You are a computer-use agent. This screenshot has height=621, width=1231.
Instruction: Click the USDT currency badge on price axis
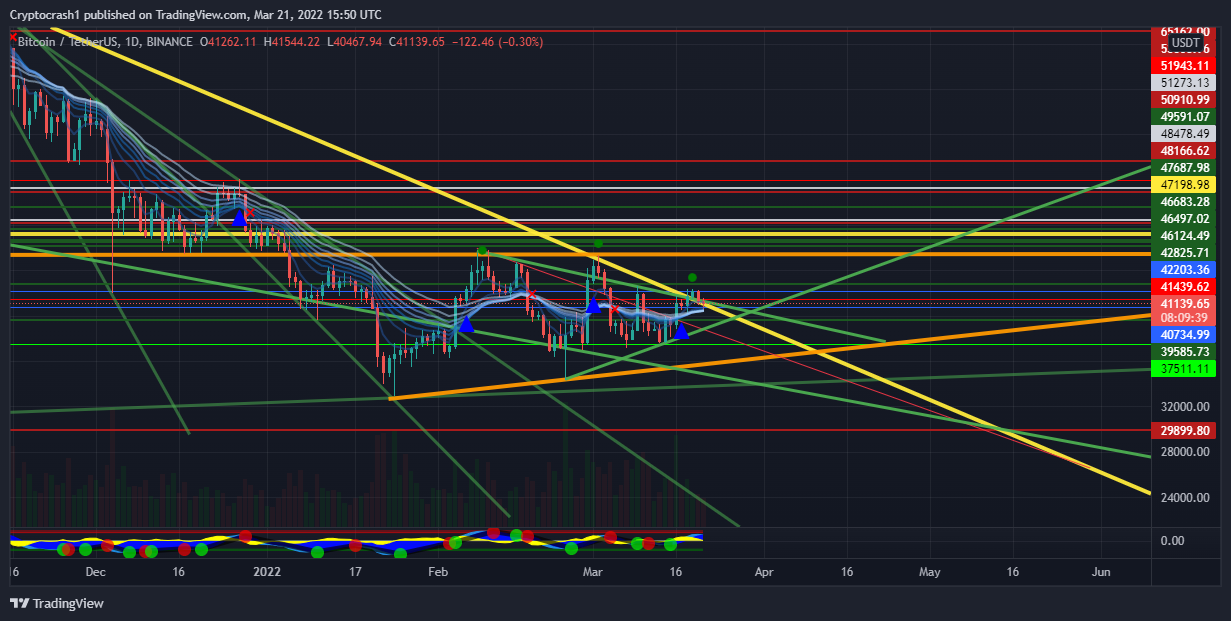pos(1186,43)
